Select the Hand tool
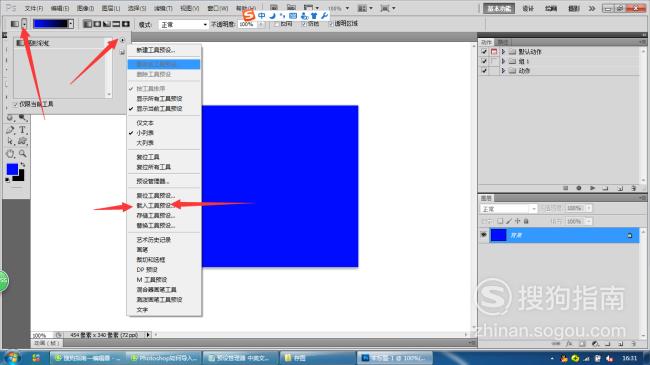The height and width of the screenshot is (365, 650). click(x=10, y=153)
